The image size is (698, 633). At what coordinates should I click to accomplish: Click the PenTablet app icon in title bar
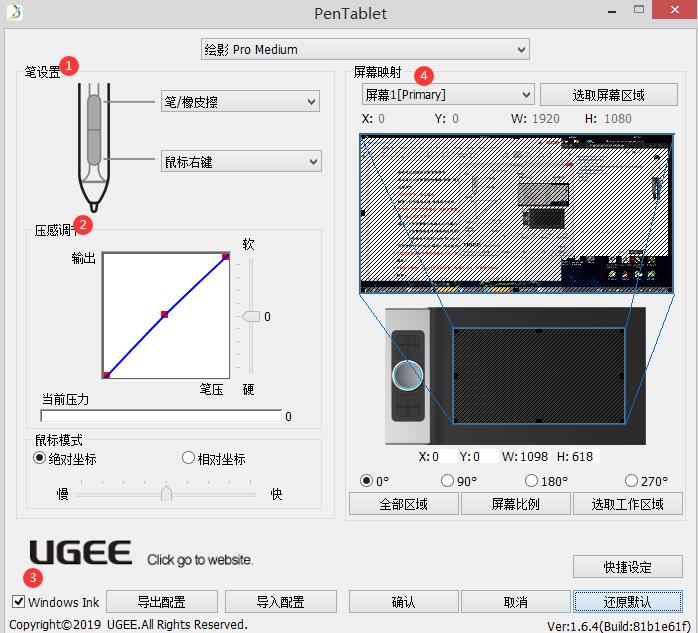click(x=13, y=13)
